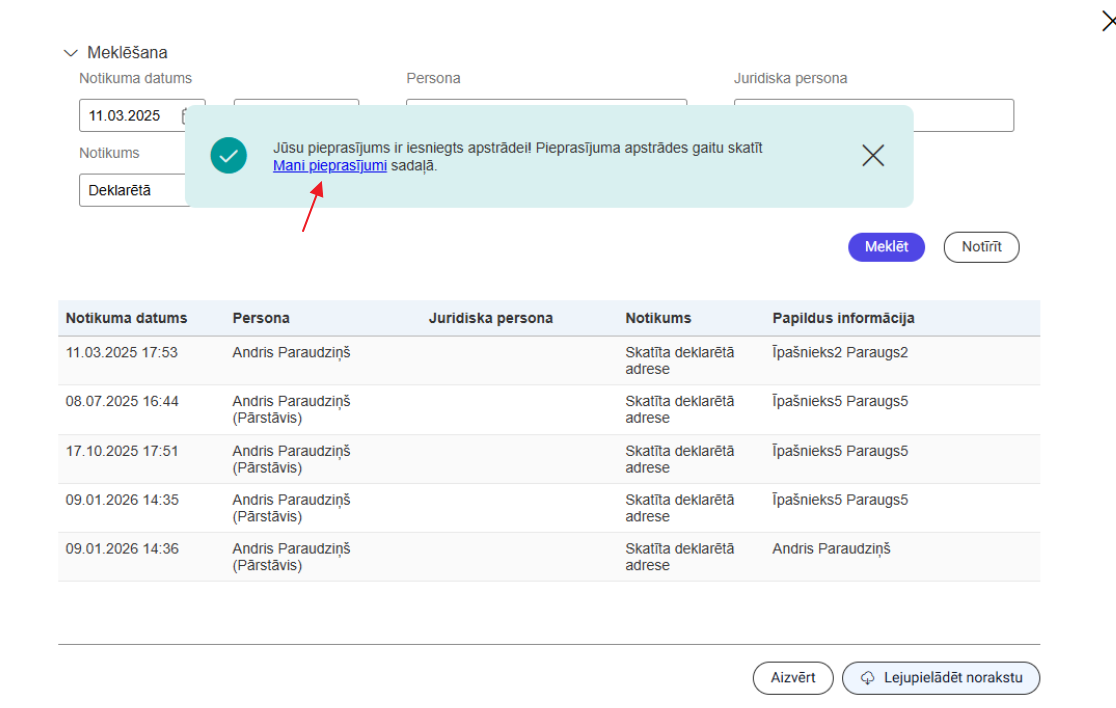Click the cloud download icon beside Lejupielādēt norakstu
The height and width of the screenshot is (708, 1116).
[x=866, y=678]
